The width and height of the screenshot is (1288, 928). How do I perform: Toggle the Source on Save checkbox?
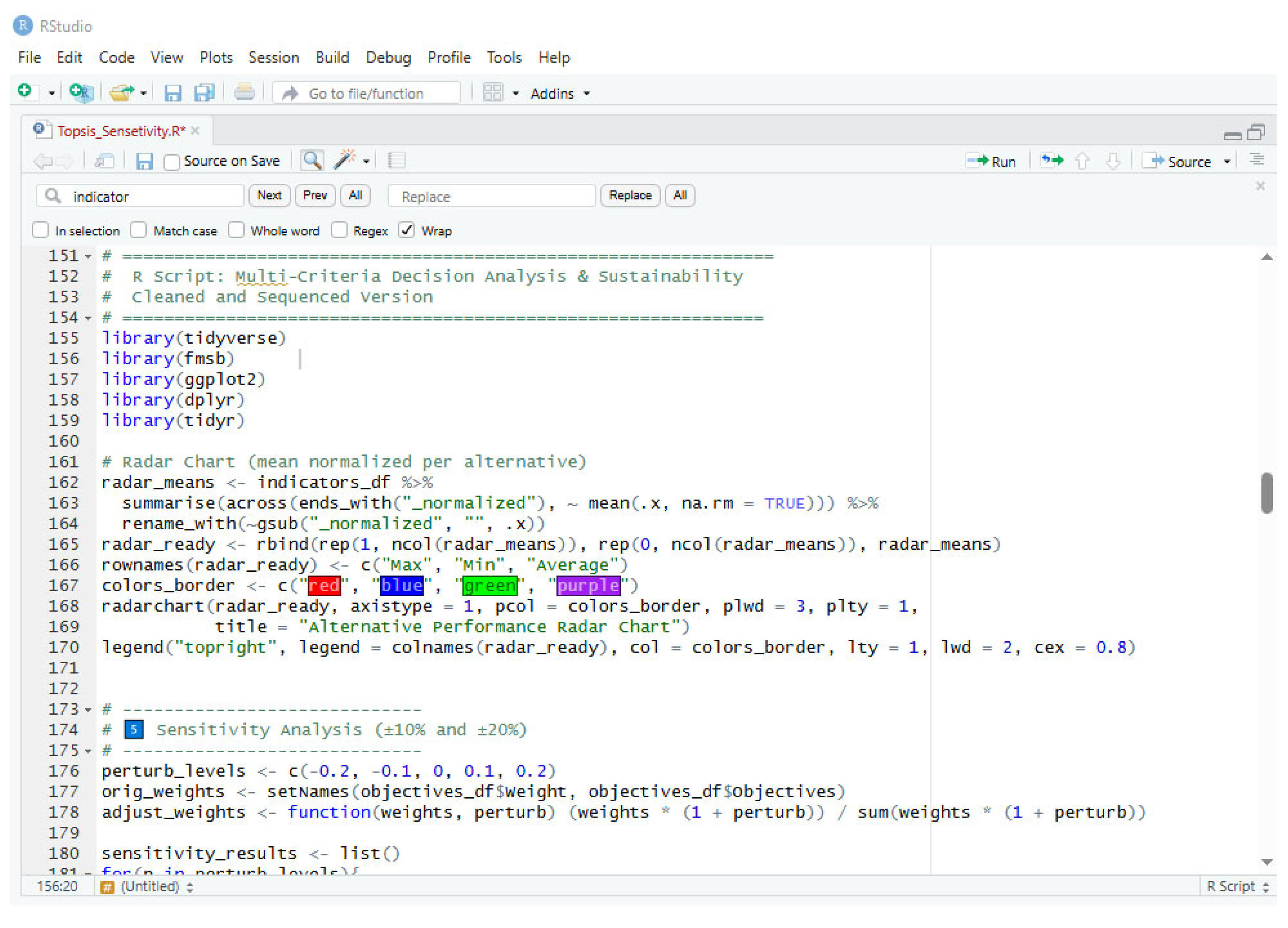coord(172,162)
